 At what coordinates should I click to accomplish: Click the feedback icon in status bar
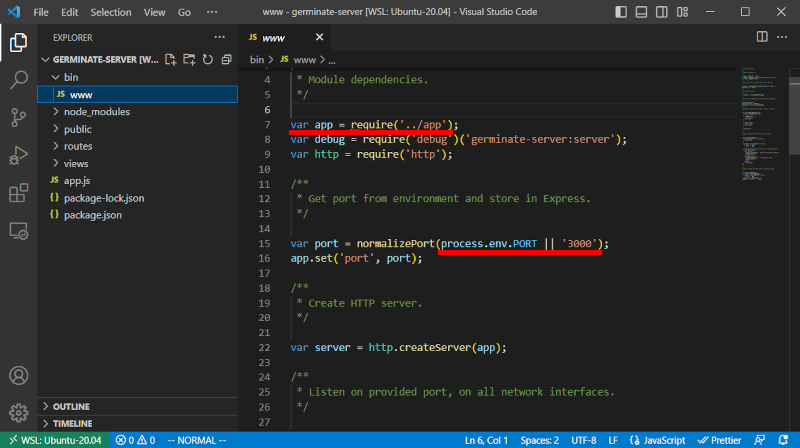click(x=760, y=440)
